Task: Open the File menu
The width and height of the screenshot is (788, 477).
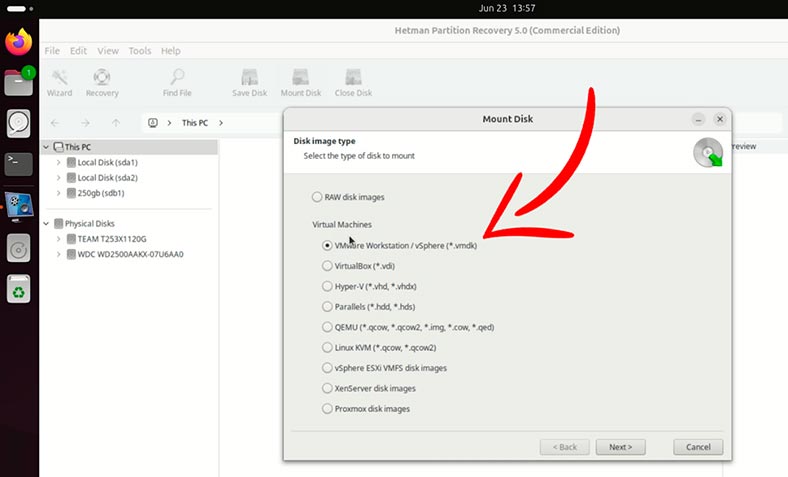Action: (52, 51)
